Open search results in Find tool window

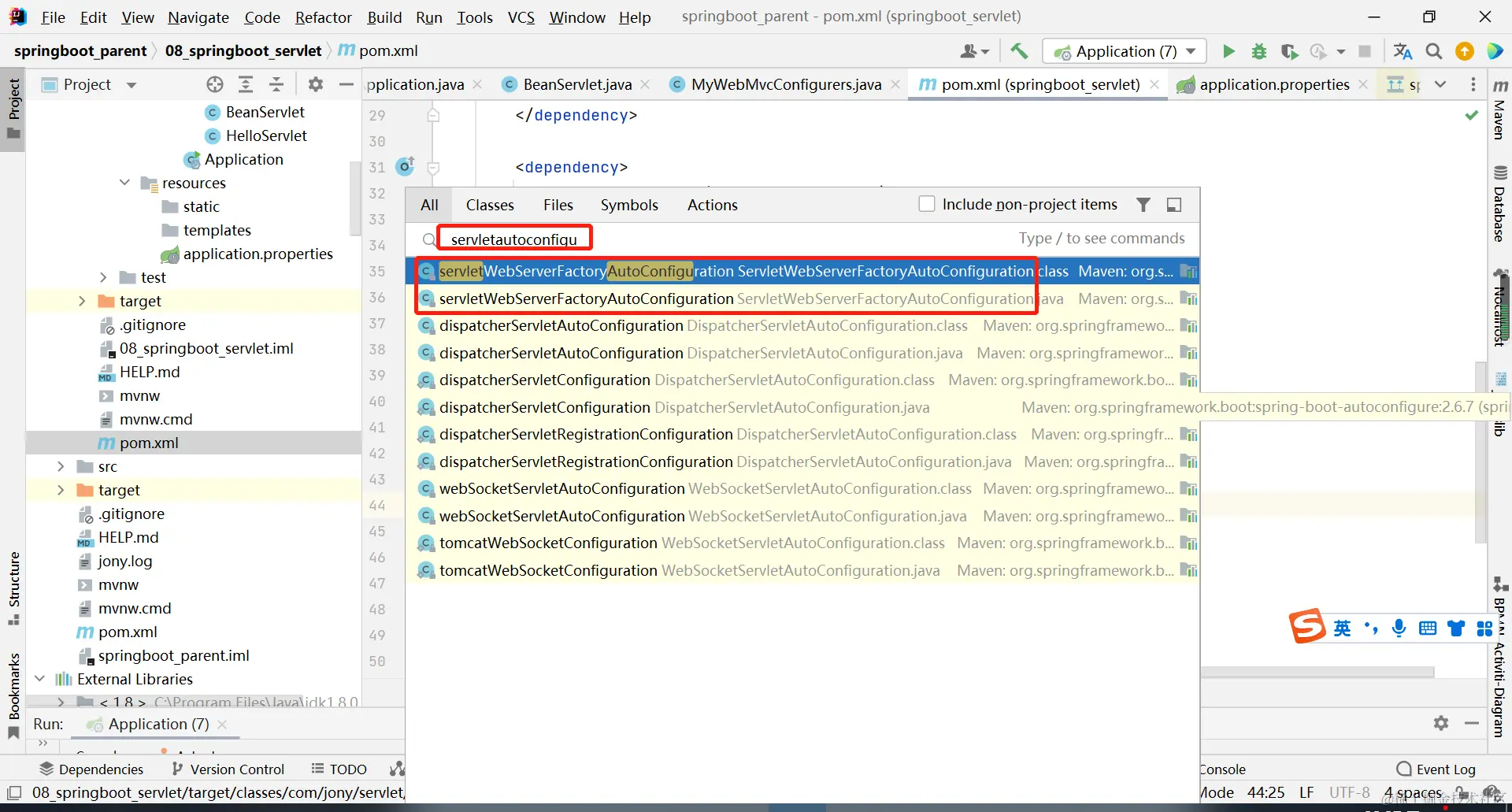(1174, 205)
